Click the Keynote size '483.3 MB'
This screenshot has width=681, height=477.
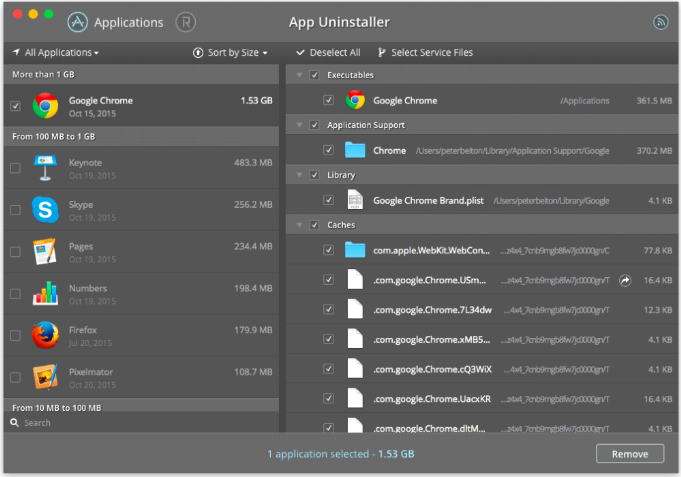pos(253,163)
